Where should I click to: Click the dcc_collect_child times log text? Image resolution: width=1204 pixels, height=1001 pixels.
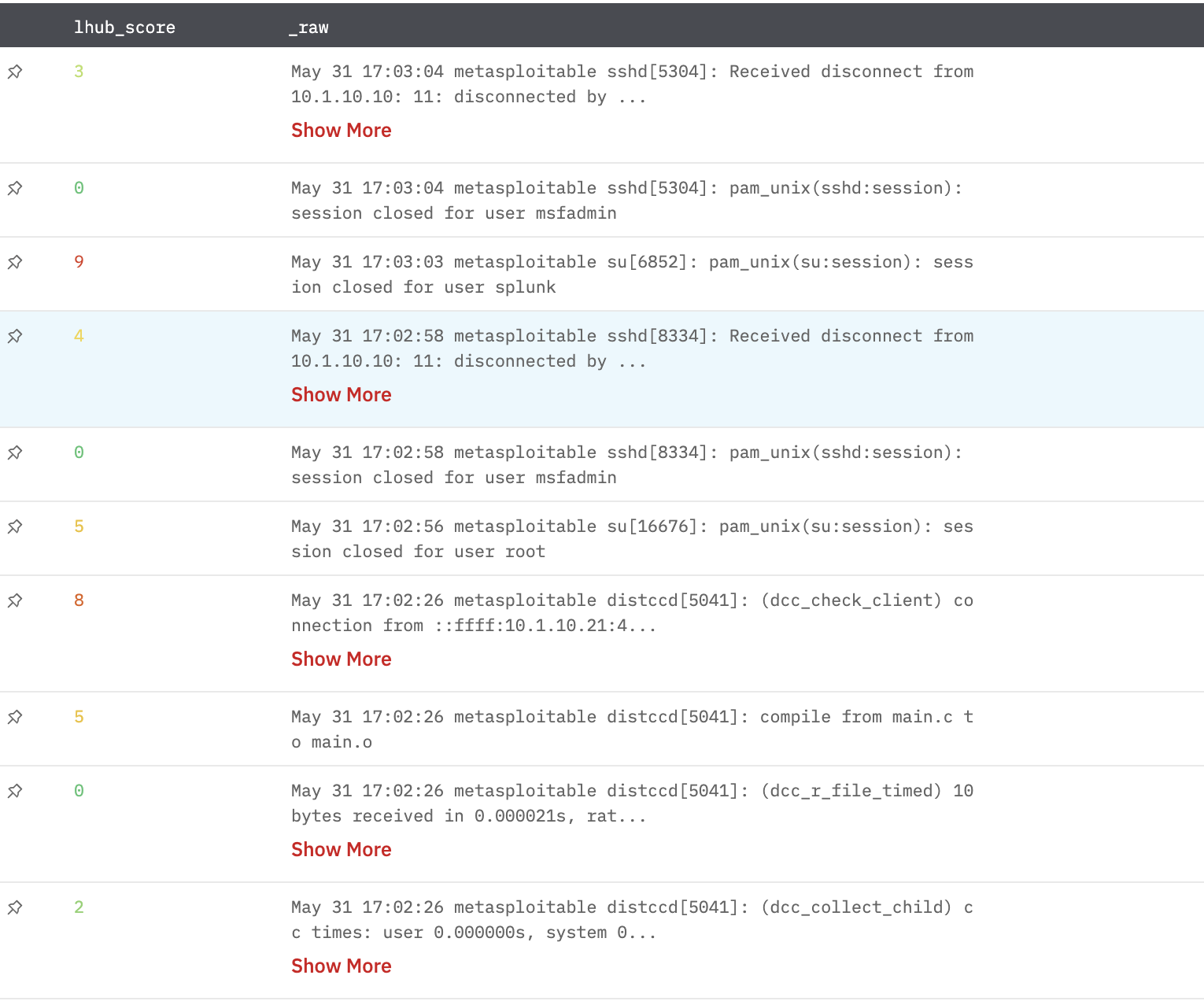pyautogui.click(x=632, y=920)
